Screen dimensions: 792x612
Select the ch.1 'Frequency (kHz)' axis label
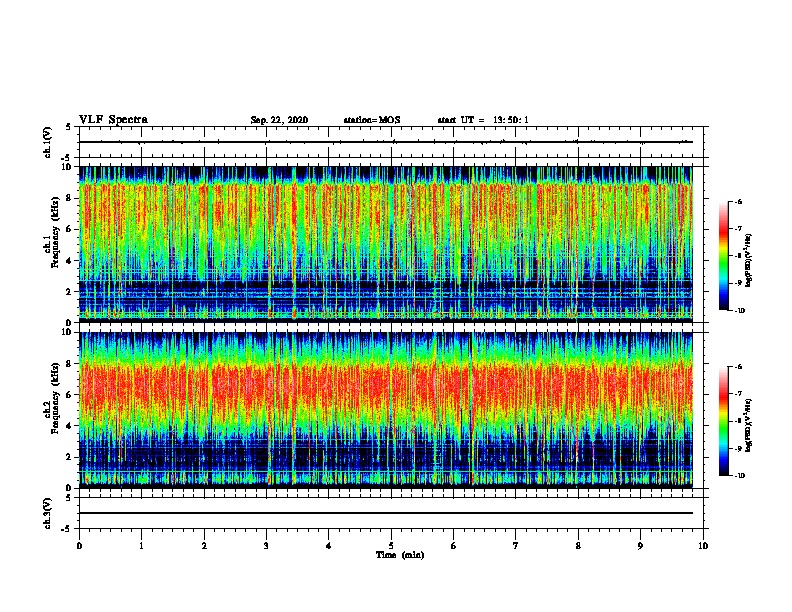pos(55,232)
